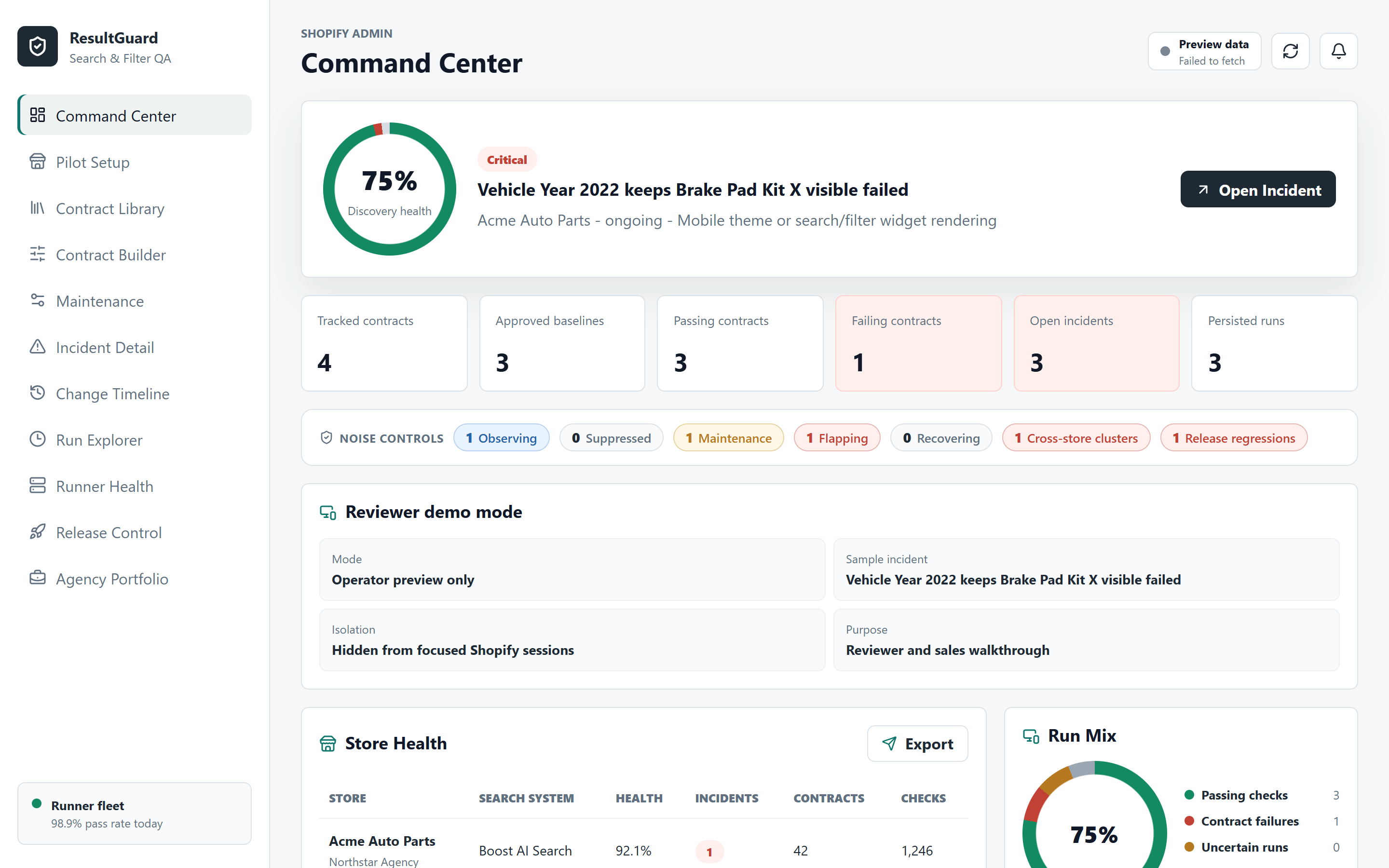Click the Preview data status button
Image resolution: width=1389 pixels, height=868 pixels.
pos(1204,51)
